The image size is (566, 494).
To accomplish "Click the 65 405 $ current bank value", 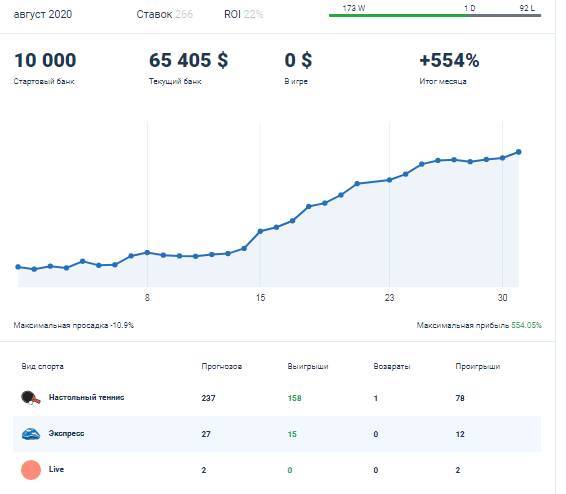I will [x=188, y=60].
